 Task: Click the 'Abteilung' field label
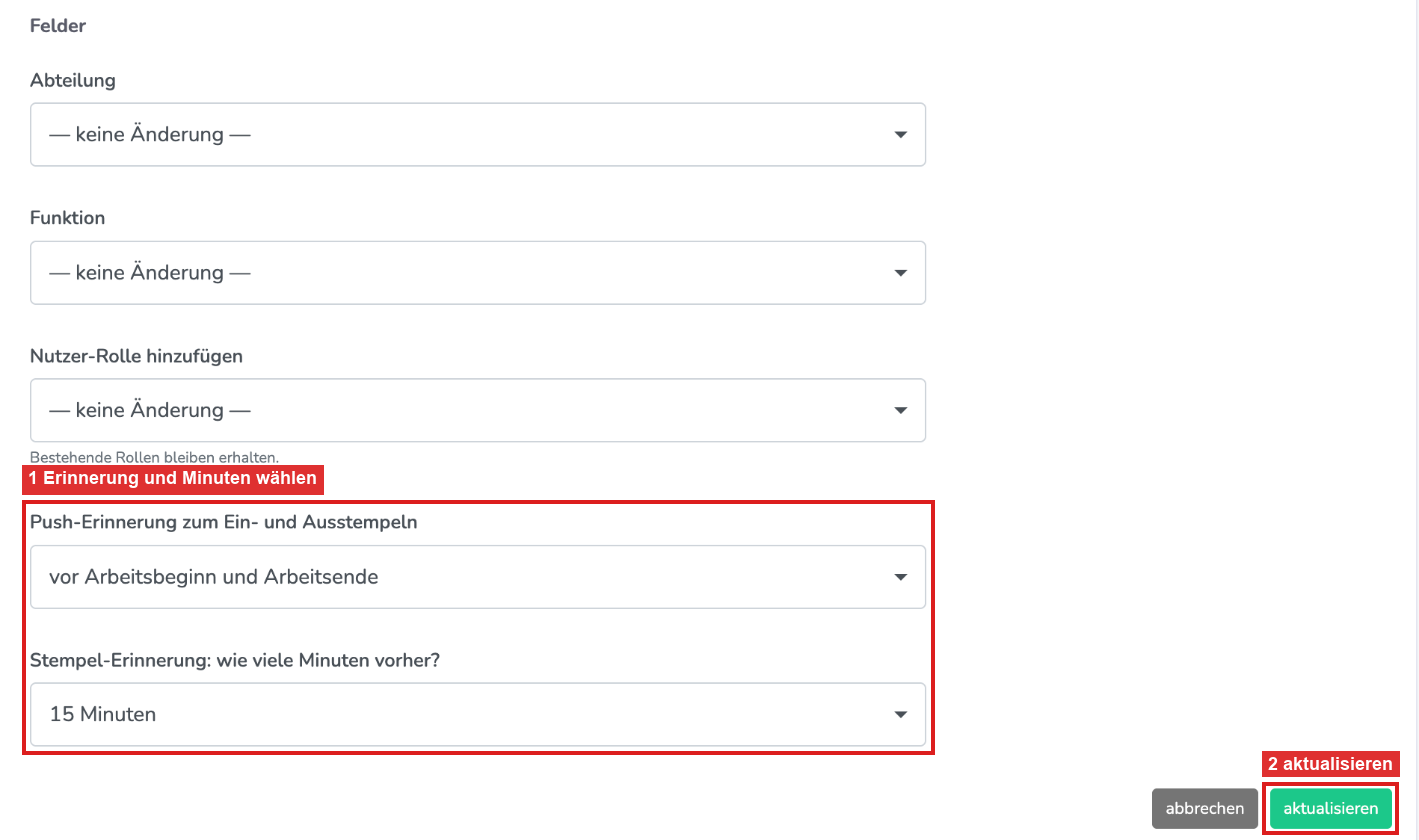[73, 81]
